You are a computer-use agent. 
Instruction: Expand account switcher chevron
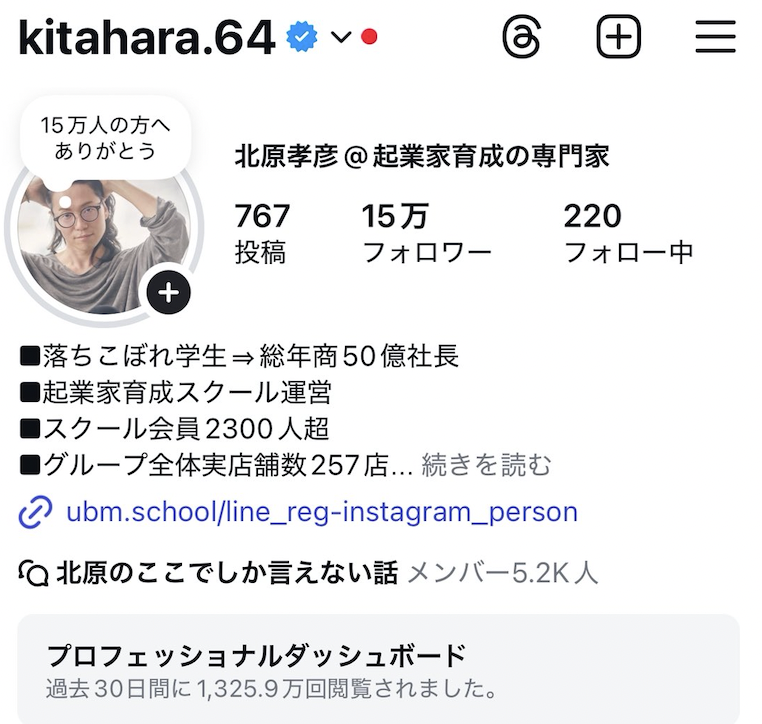tap(341, 37)
